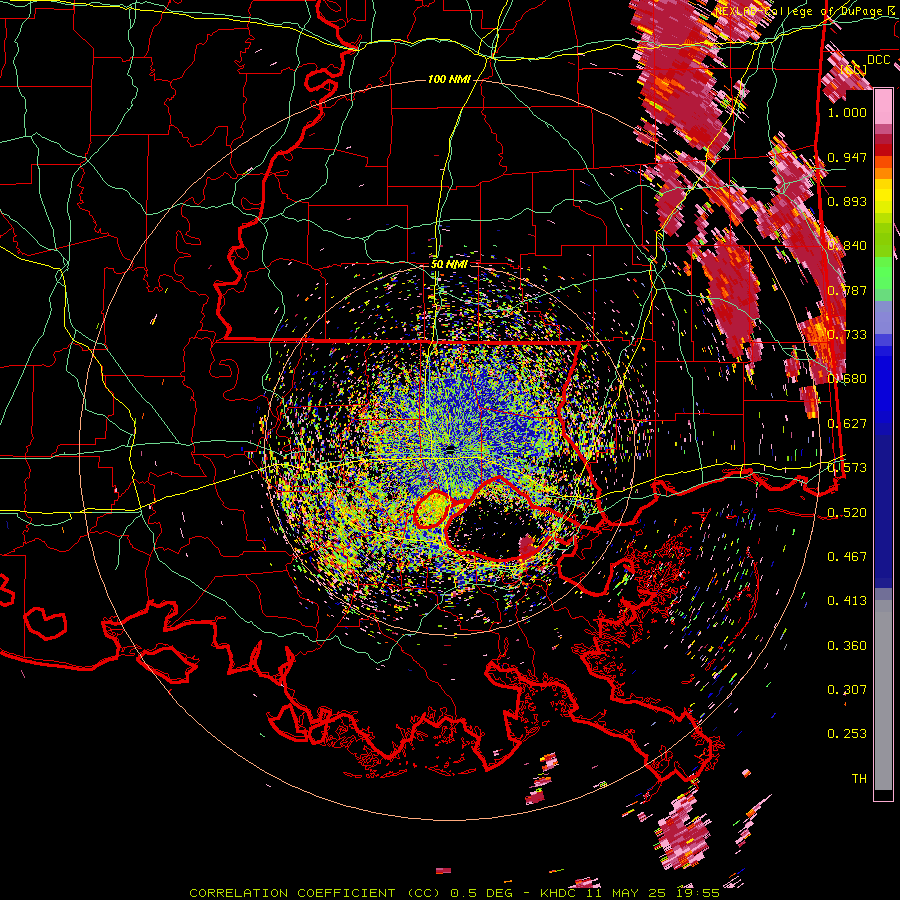The width and height of the screenshot is (900, 900).
Task: Select the 0.573 scale value
Action: coord(847,468)
